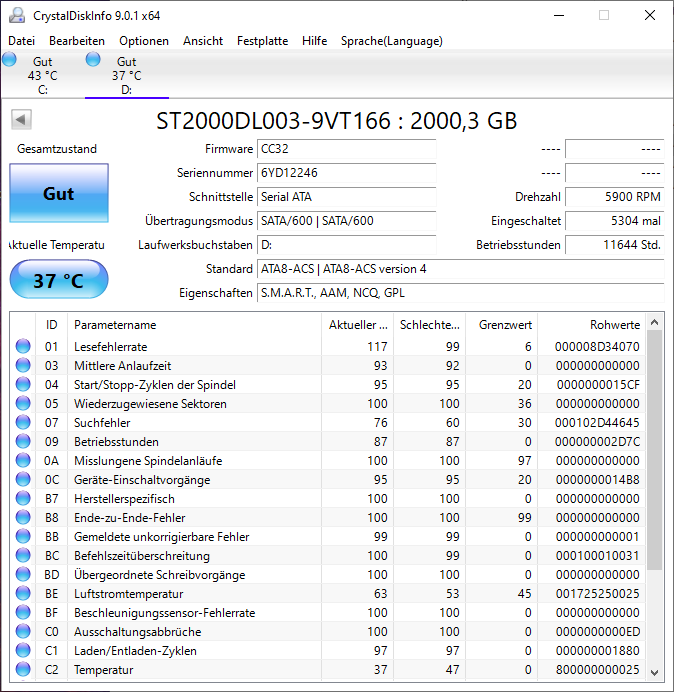
Task: Click the Laufwerksbuchstaben field D:
Action: click(346, 244)
